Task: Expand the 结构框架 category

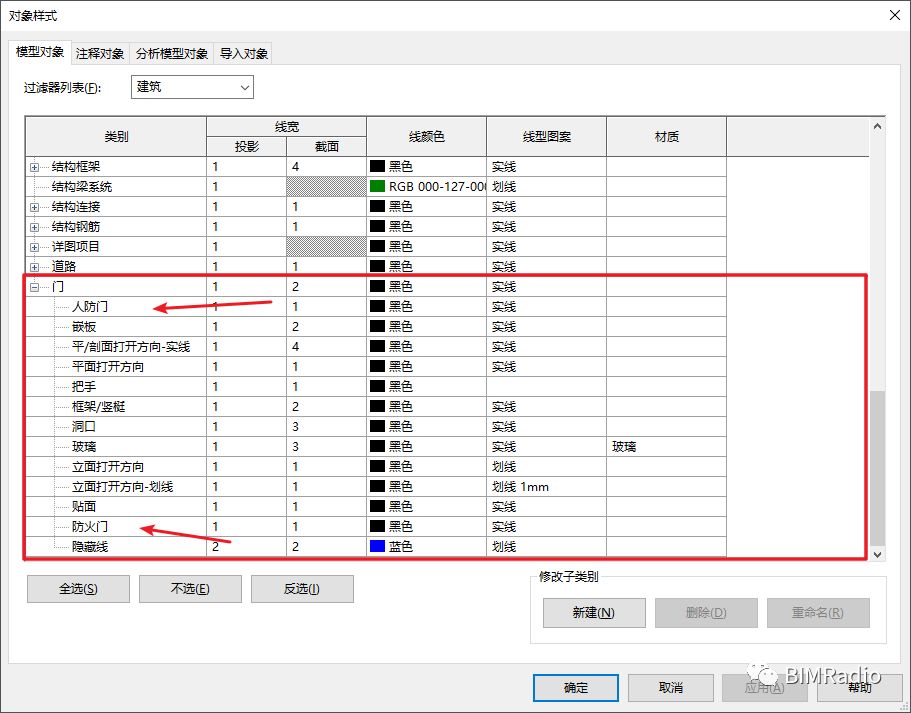Action: tap(34, 167)
